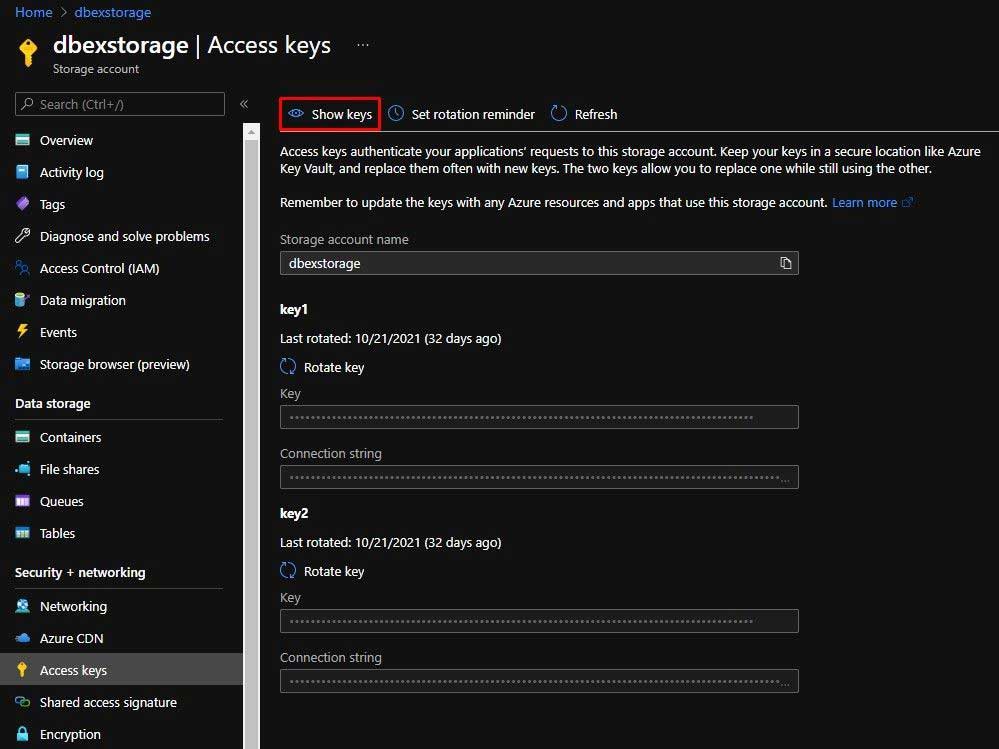Click the Storage browser folder icon

(x=22, y=364)
